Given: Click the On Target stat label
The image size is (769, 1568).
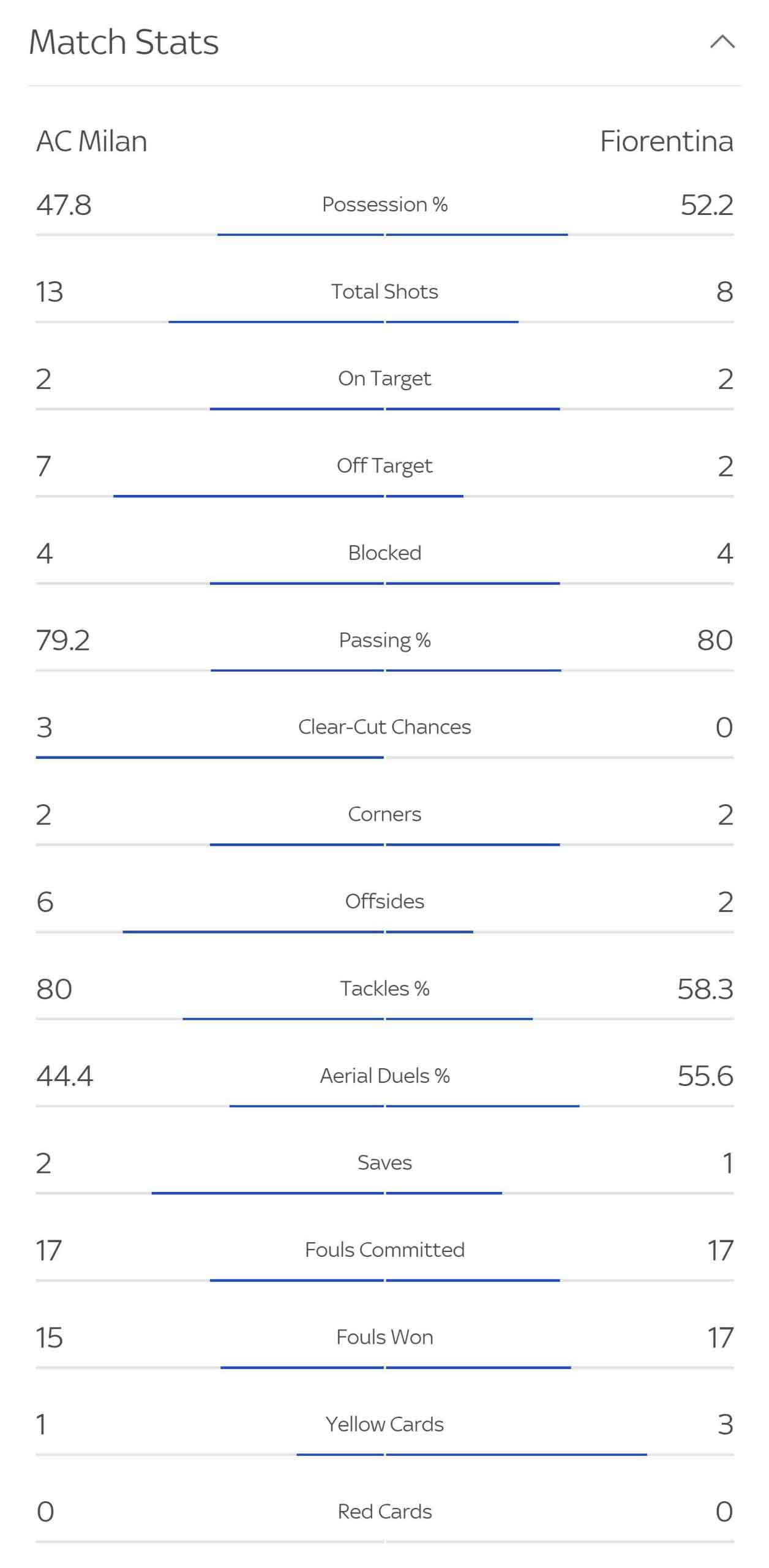Looking at the screenshot, I should 384,379.
